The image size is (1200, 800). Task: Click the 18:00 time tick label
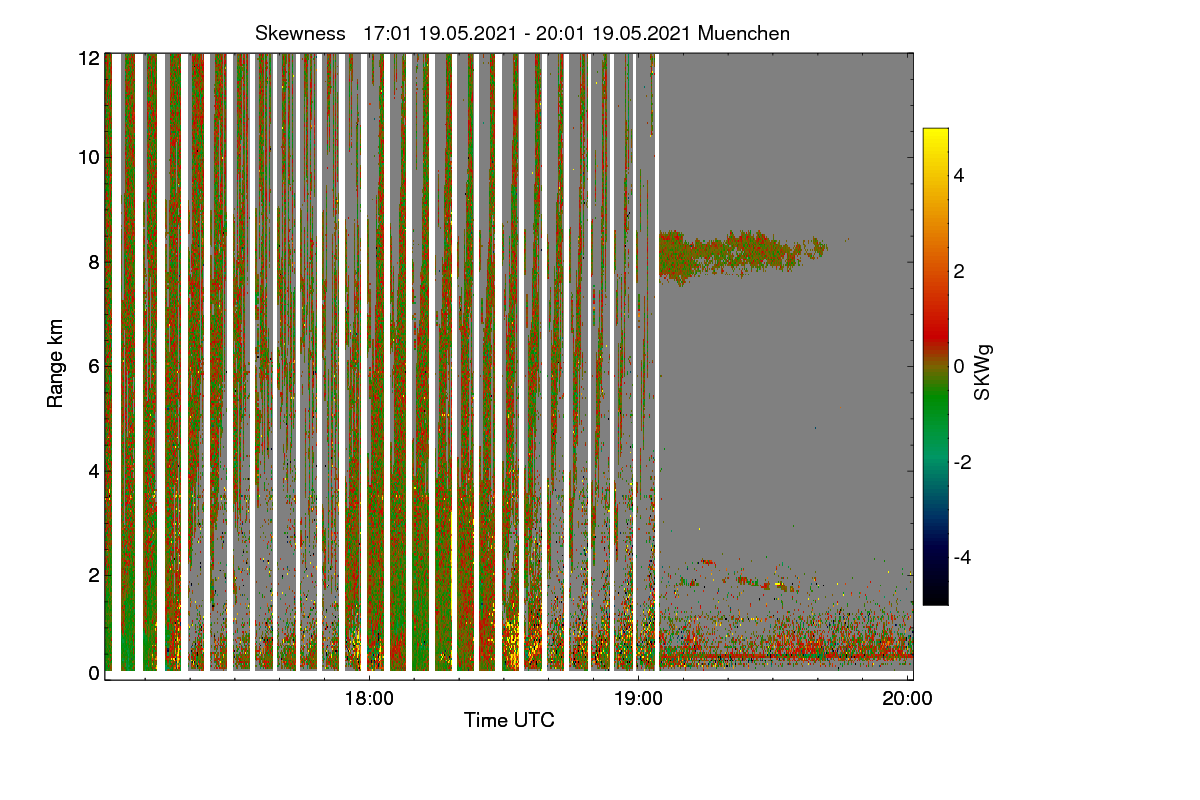[369, 699]
